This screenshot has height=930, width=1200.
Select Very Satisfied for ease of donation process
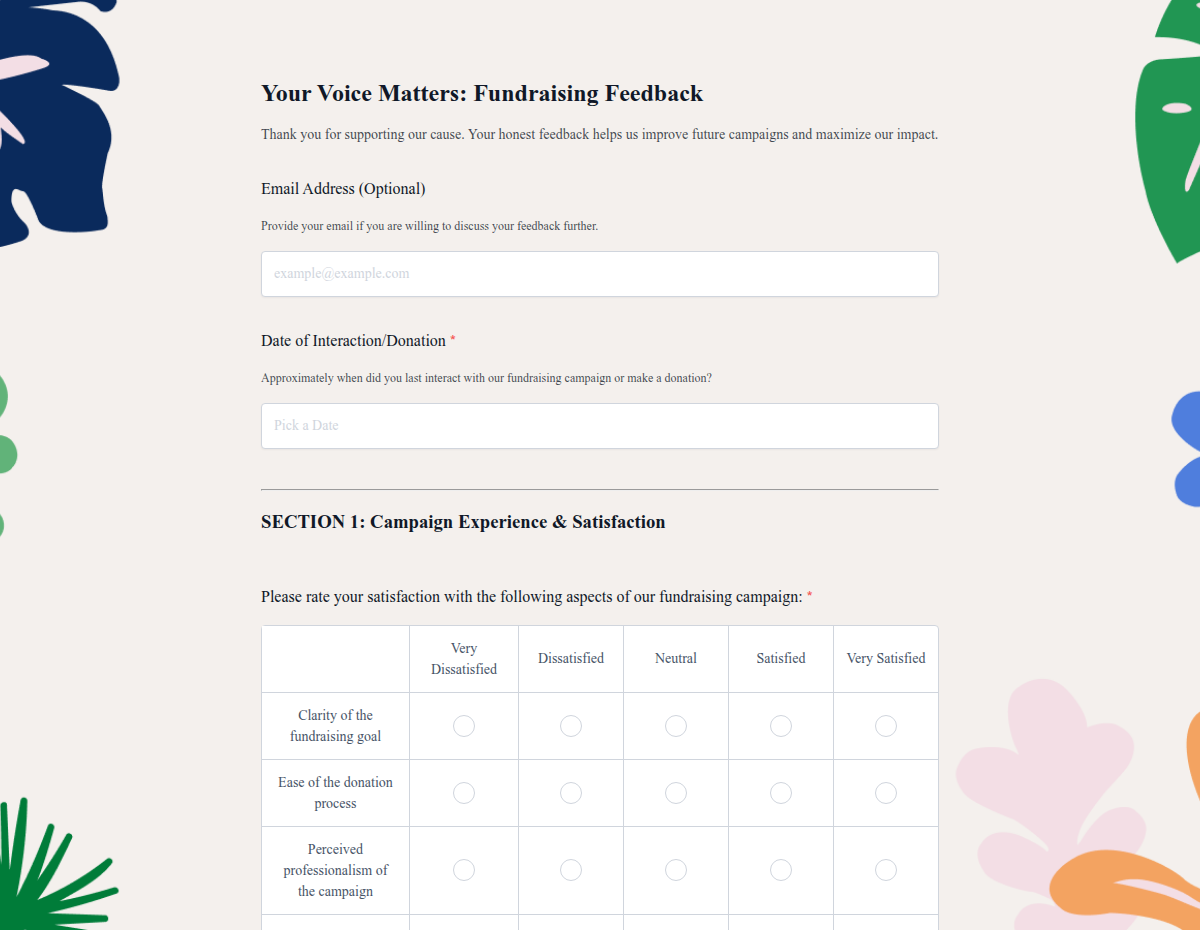885,792
